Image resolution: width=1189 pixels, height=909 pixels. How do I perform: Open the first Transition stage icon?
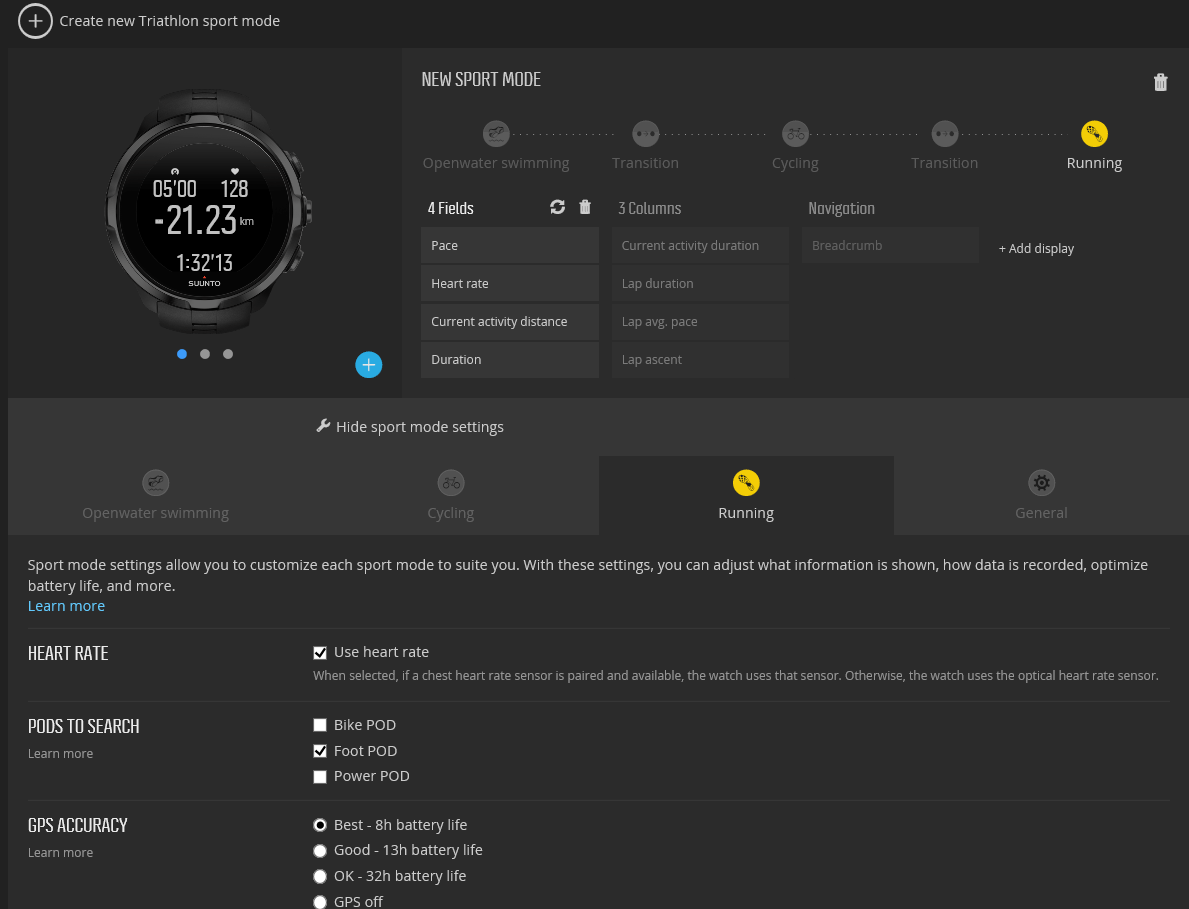tap(645, 133)
